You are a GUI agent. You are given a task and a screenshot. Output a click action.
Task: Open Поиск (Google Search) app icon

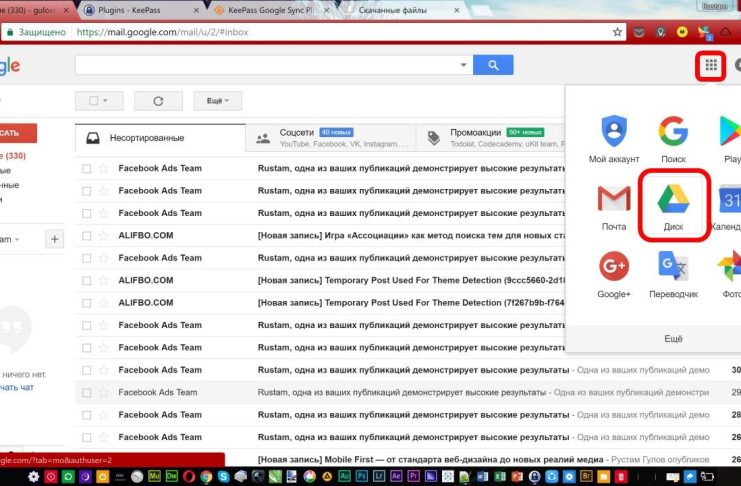pos(673,139)
